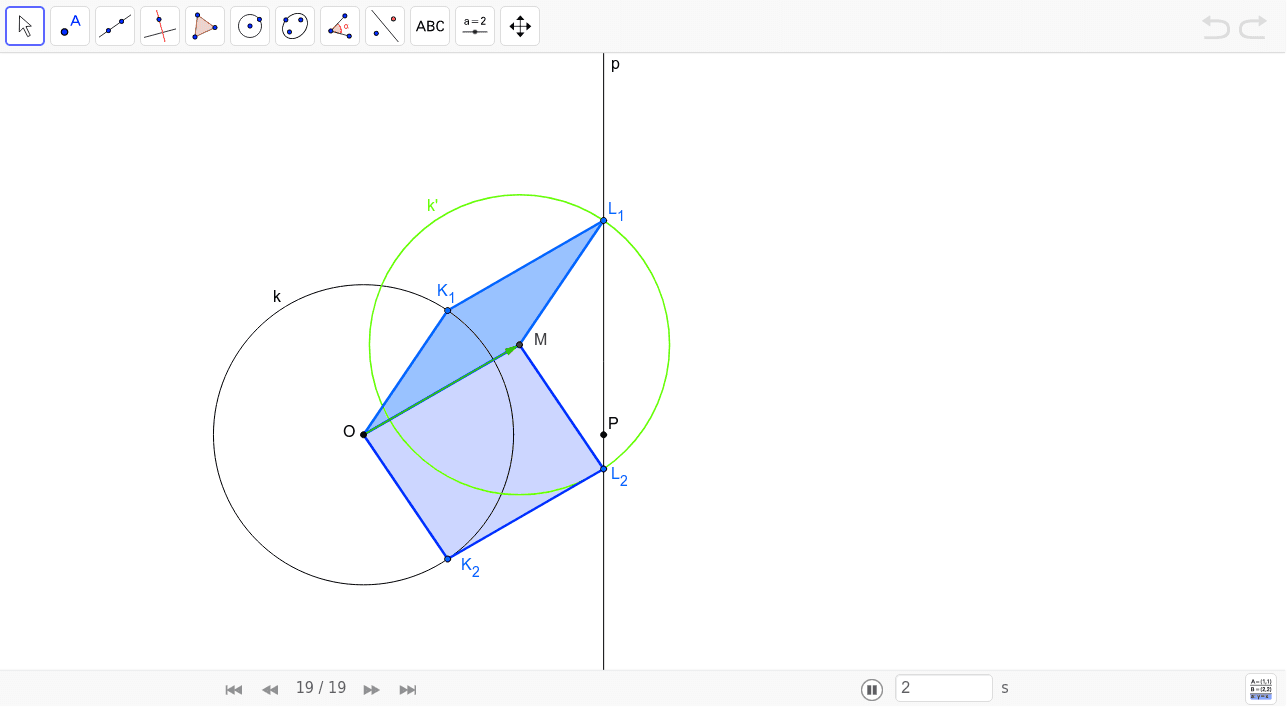Advance one construction step
Image resolution: width=1287 pixels, height=707 pixels.
point(371,689)
